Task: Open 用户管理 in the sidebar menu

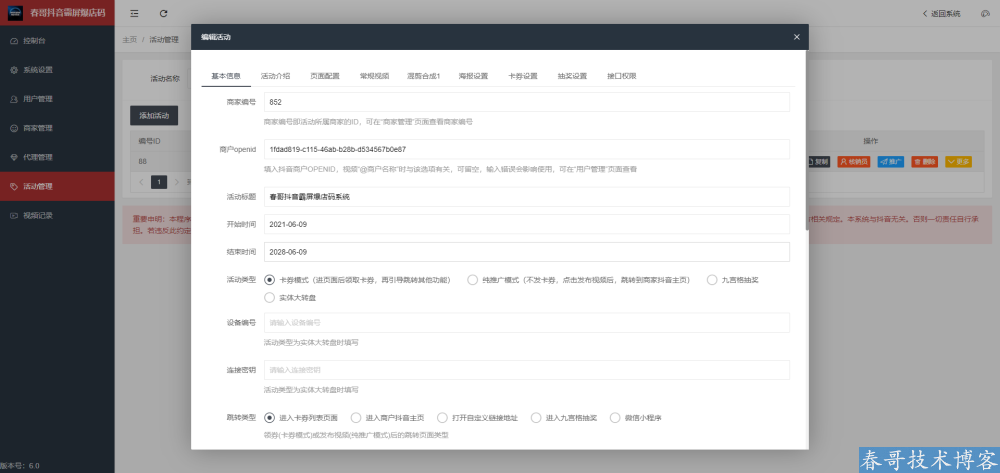Action: point(57,99)
